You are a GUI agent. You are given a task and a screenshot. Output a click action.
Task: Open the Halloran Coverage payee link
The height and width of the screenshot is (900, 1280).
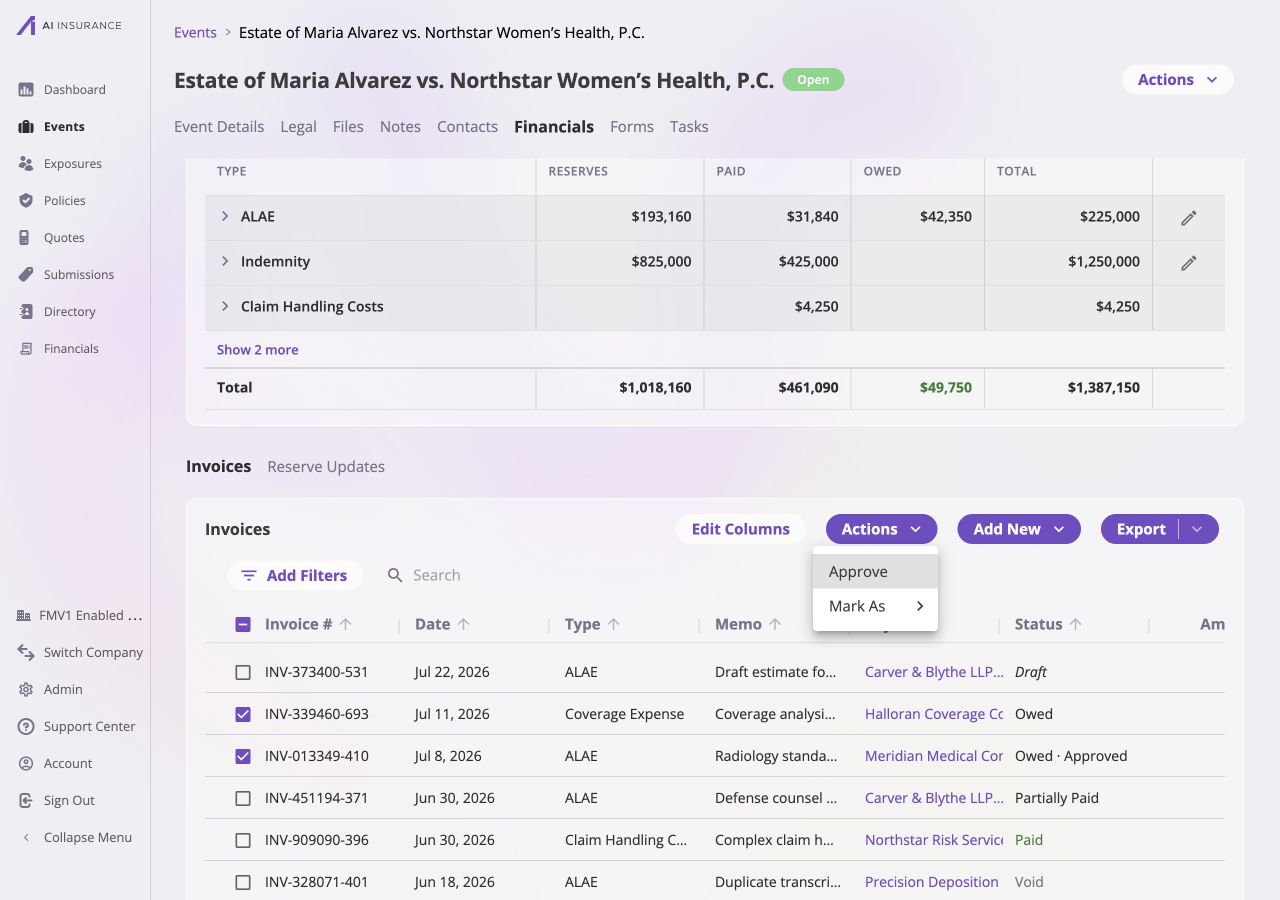[x=934, y=714]
